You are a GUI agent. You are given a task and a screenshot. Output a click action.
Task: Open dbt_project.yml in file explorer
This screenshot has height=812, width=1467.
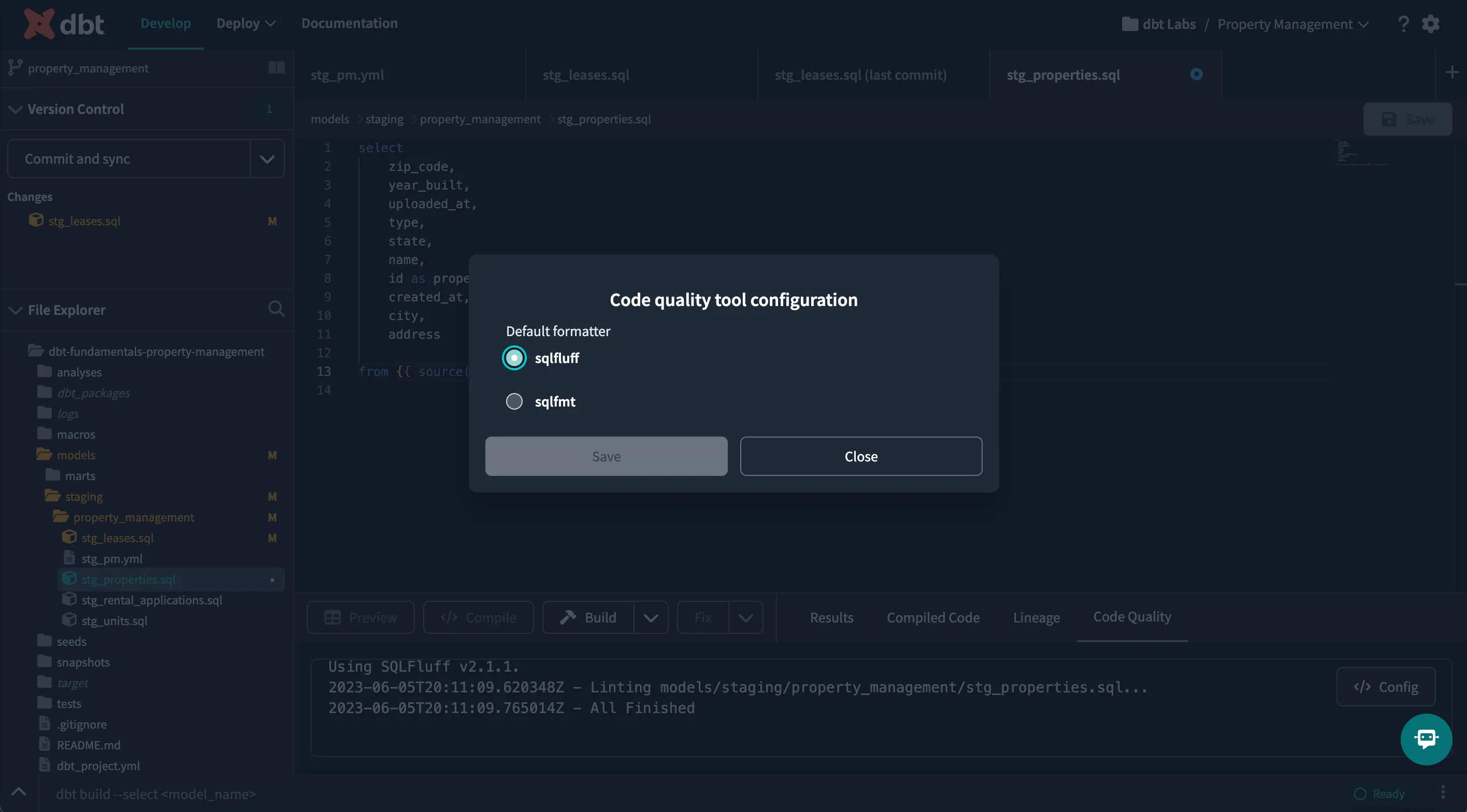point(98,765)
